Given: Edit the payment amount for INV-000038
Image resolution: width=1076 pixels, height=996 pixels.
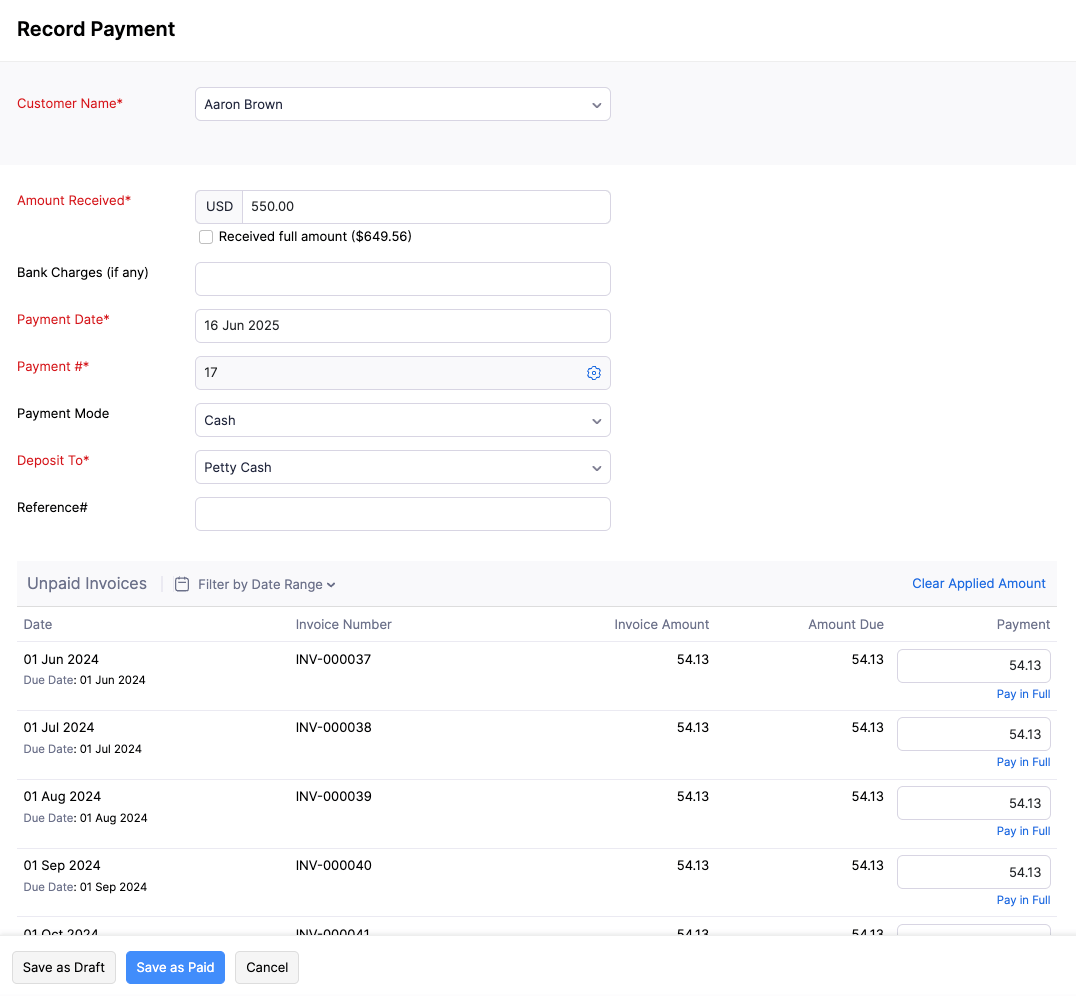Looking at the screenshot, I should click(x=973, y=733).
